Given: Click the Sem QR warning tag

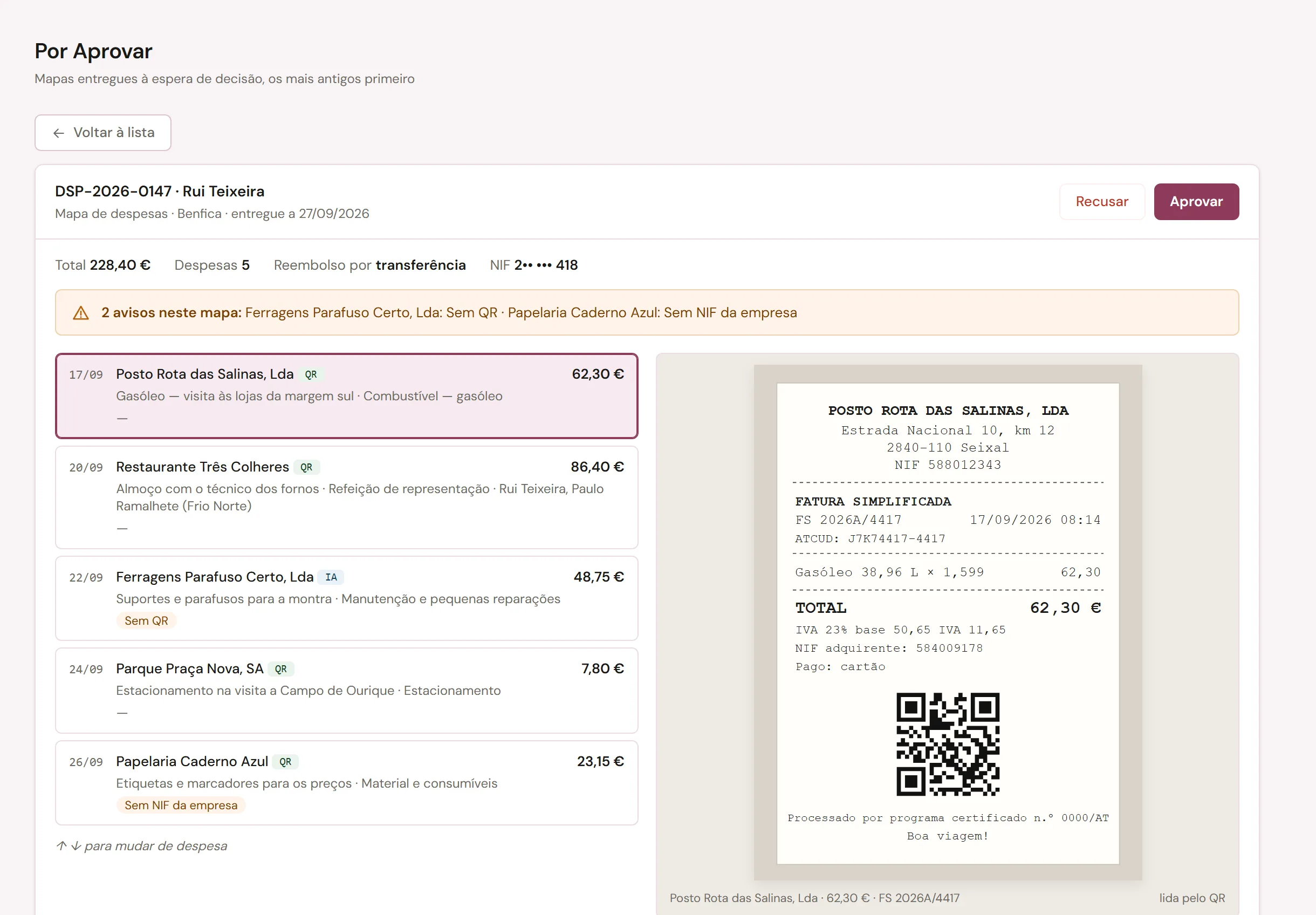Looking at the screenshot, I should tap(146, 621).
